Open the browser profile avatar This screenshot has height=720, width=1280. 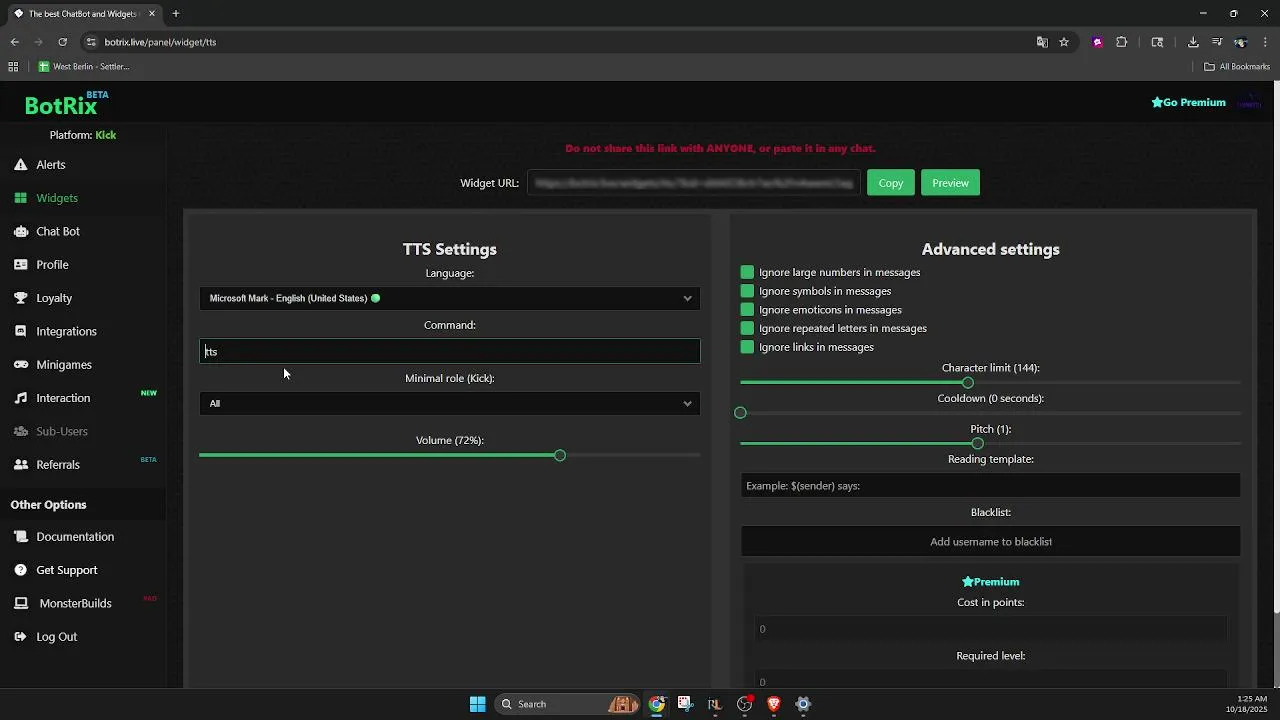pyautogui.click(x=1241, y=42)
